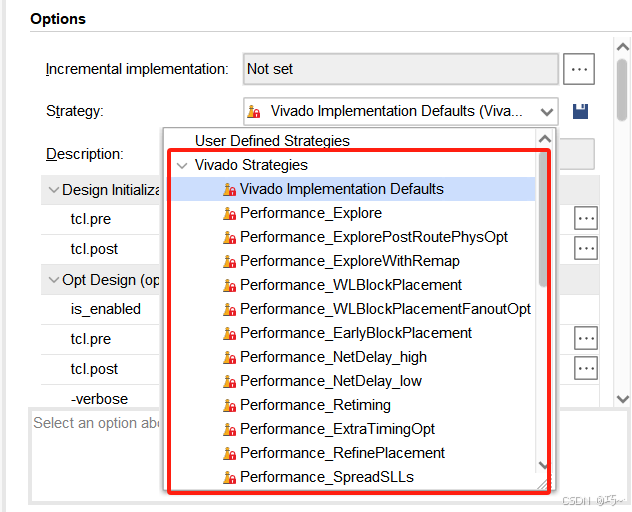The width and height of the screenshot is (632, 512).
Task: Click Options panel scroll down arrow
Action: 623,399
